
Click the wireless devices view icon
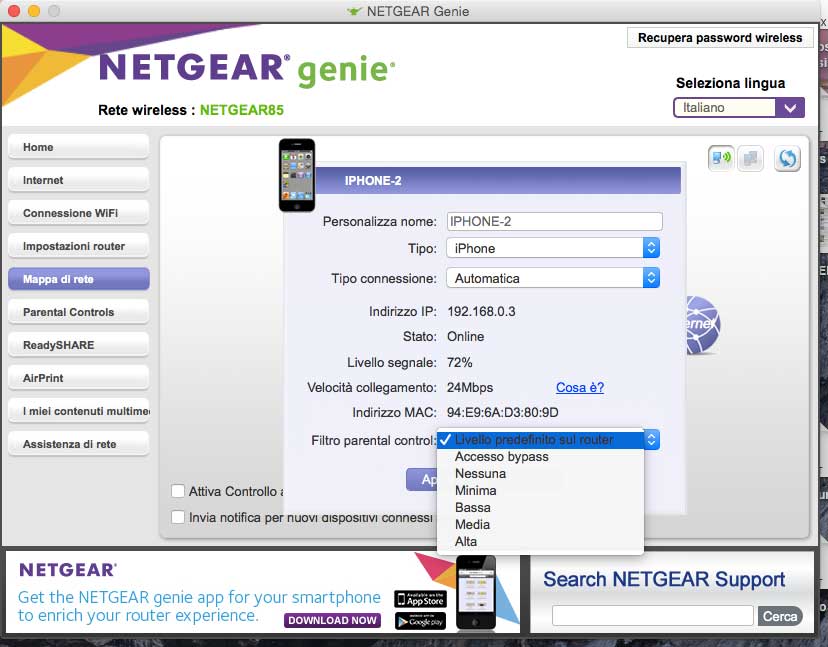point(721,158)
